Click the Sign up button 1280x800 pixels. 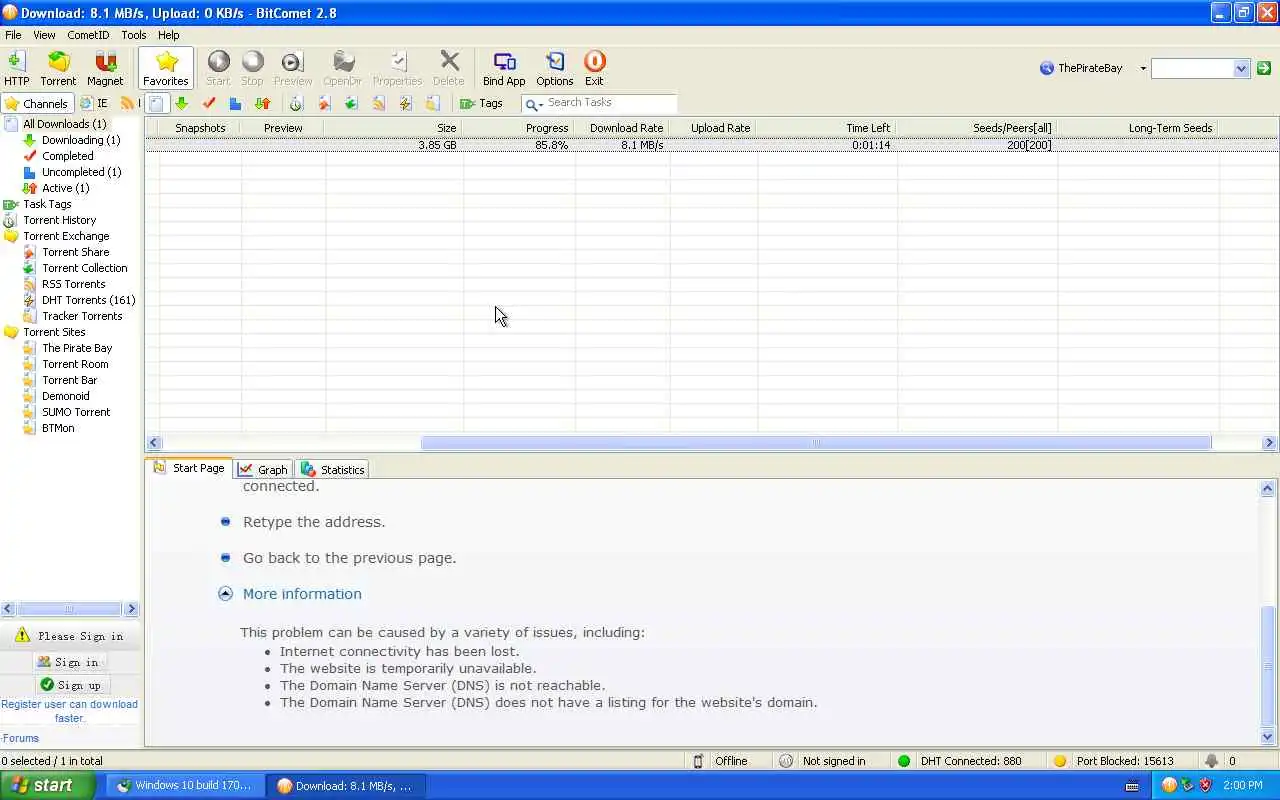(x=70, y=685)
